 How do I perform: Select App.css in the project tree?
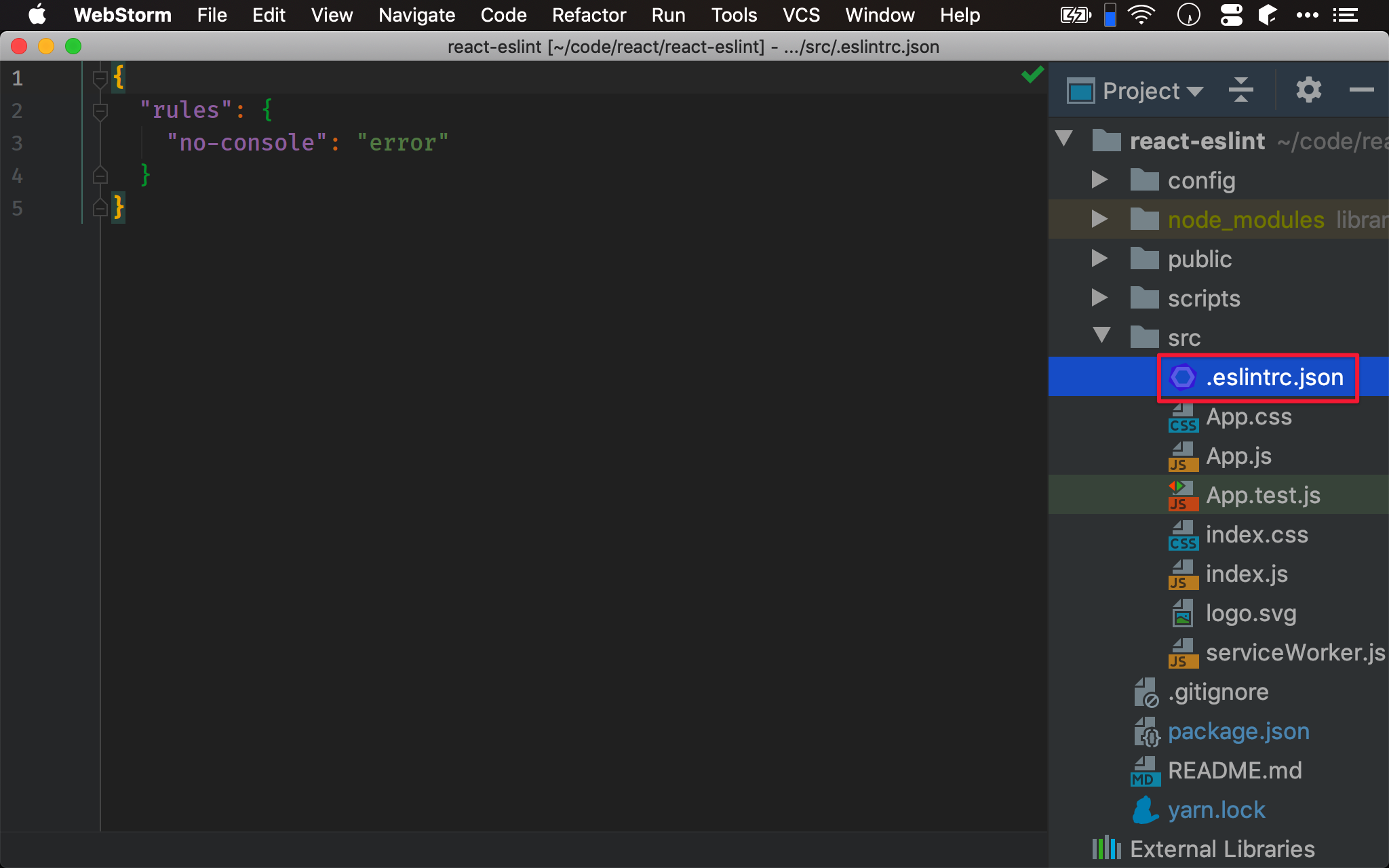coord(1218,416)
